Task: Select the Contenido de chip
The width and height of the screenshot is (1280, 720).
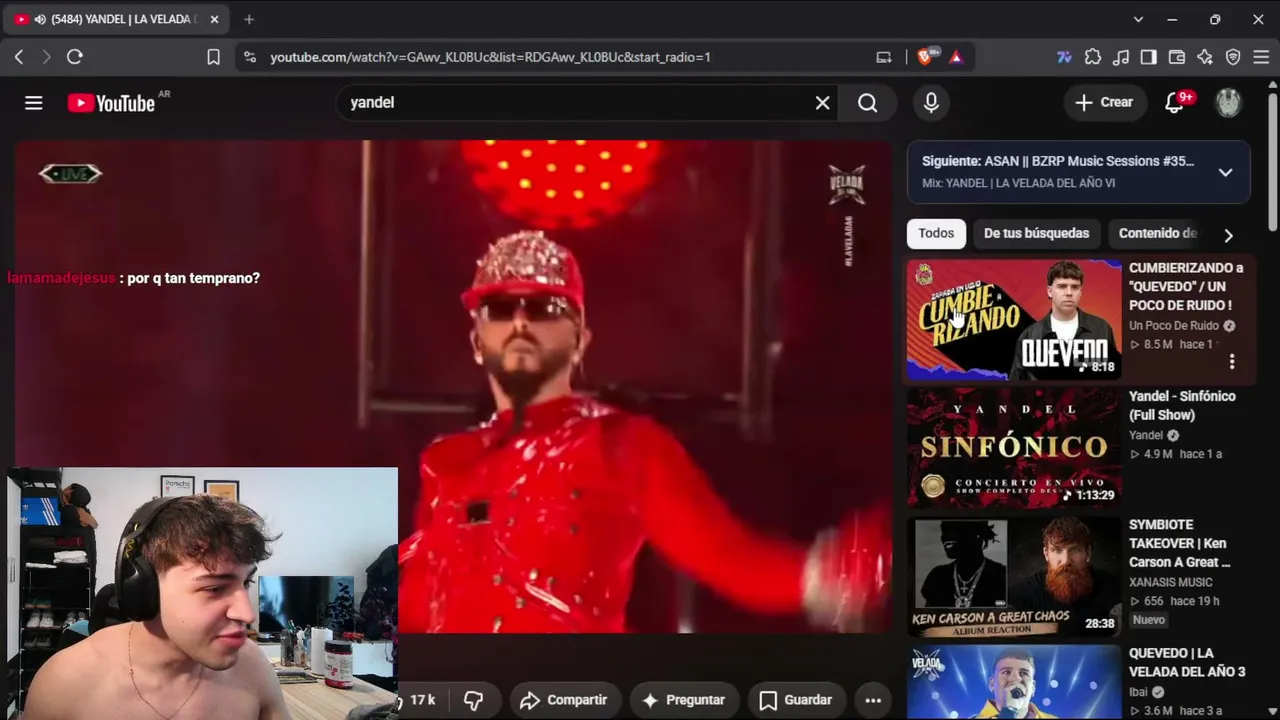Action: coord(1157,233)
